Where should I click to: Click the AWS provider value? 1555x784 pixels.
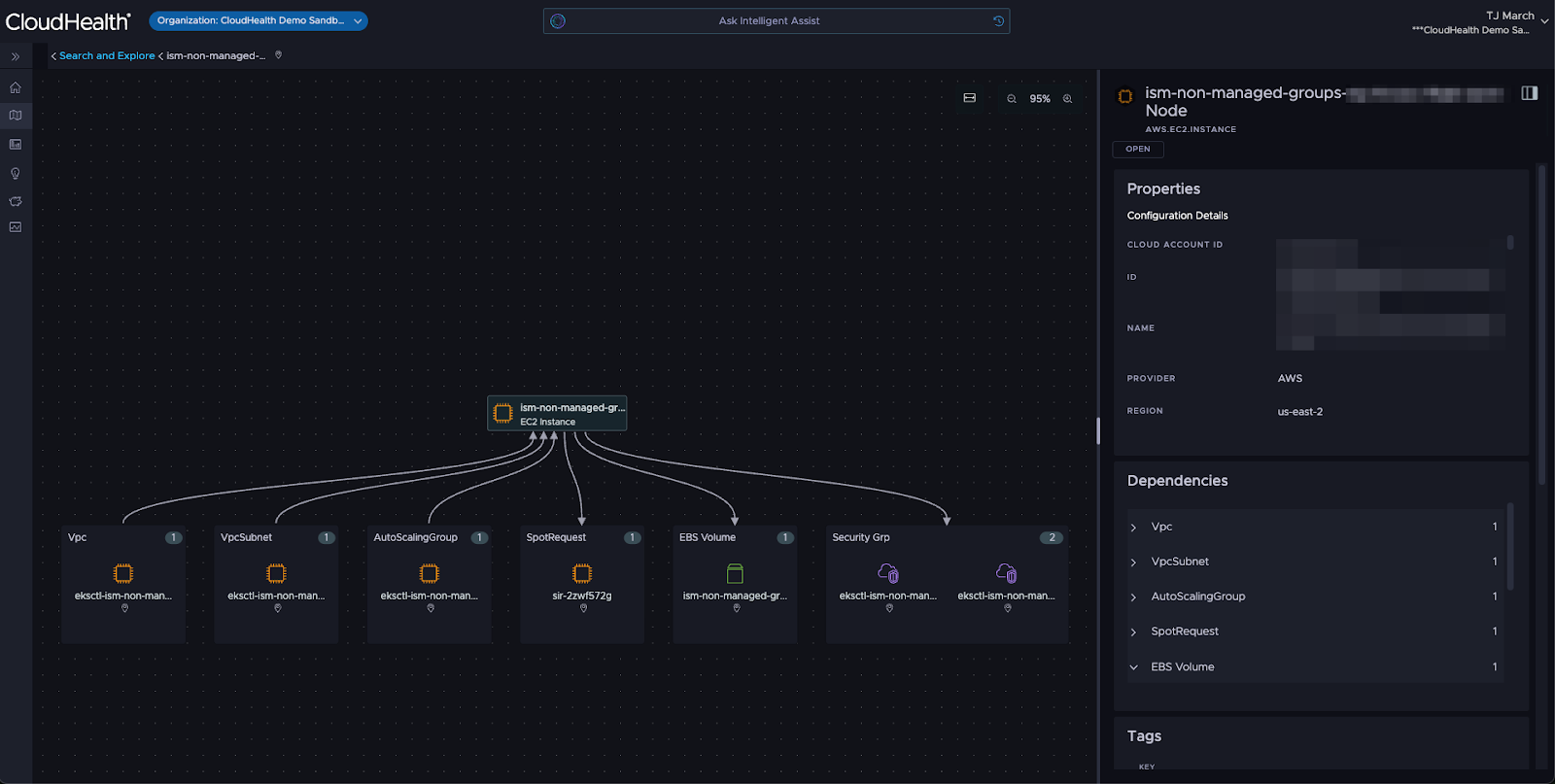(x=1290, y=379)
